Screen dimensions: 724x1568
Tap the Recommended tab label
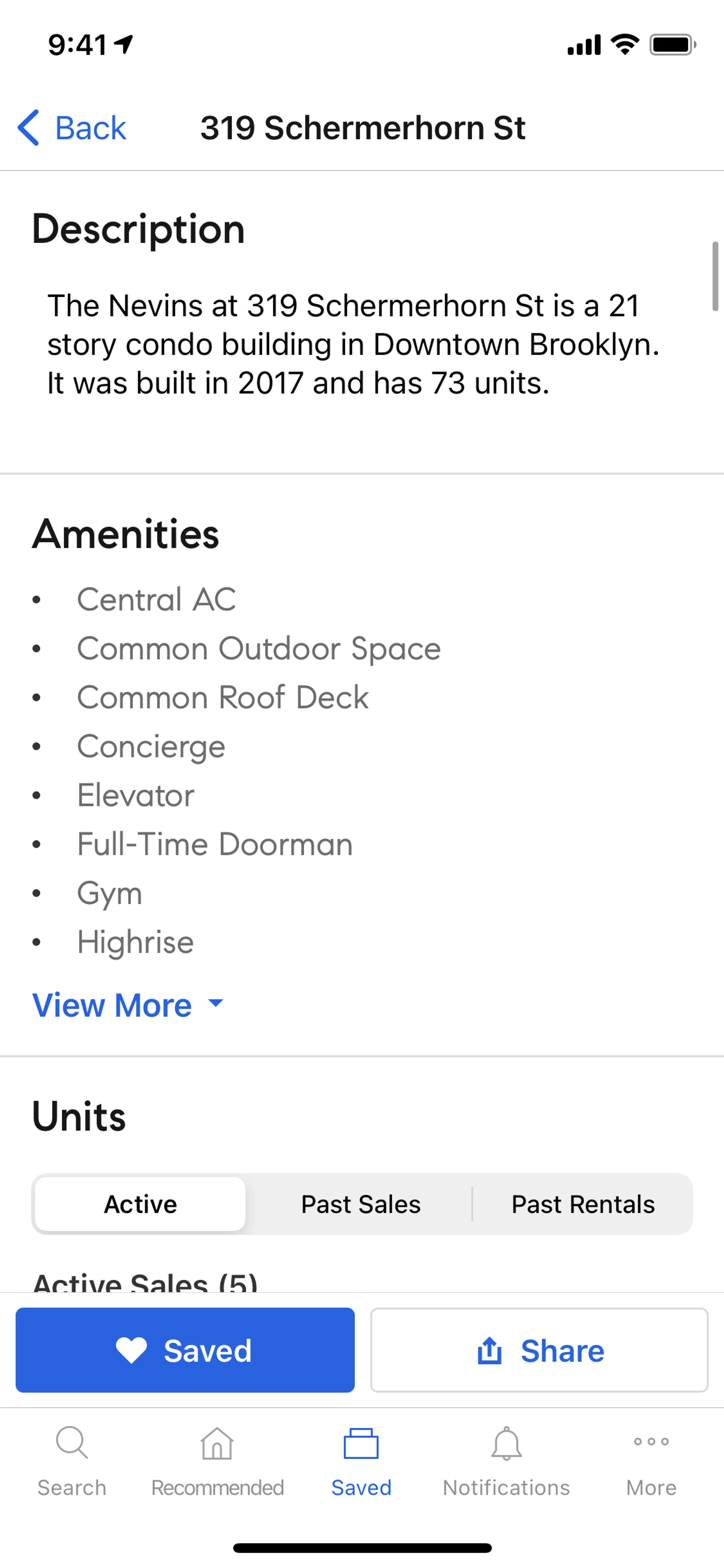(x=217, y=1488)
